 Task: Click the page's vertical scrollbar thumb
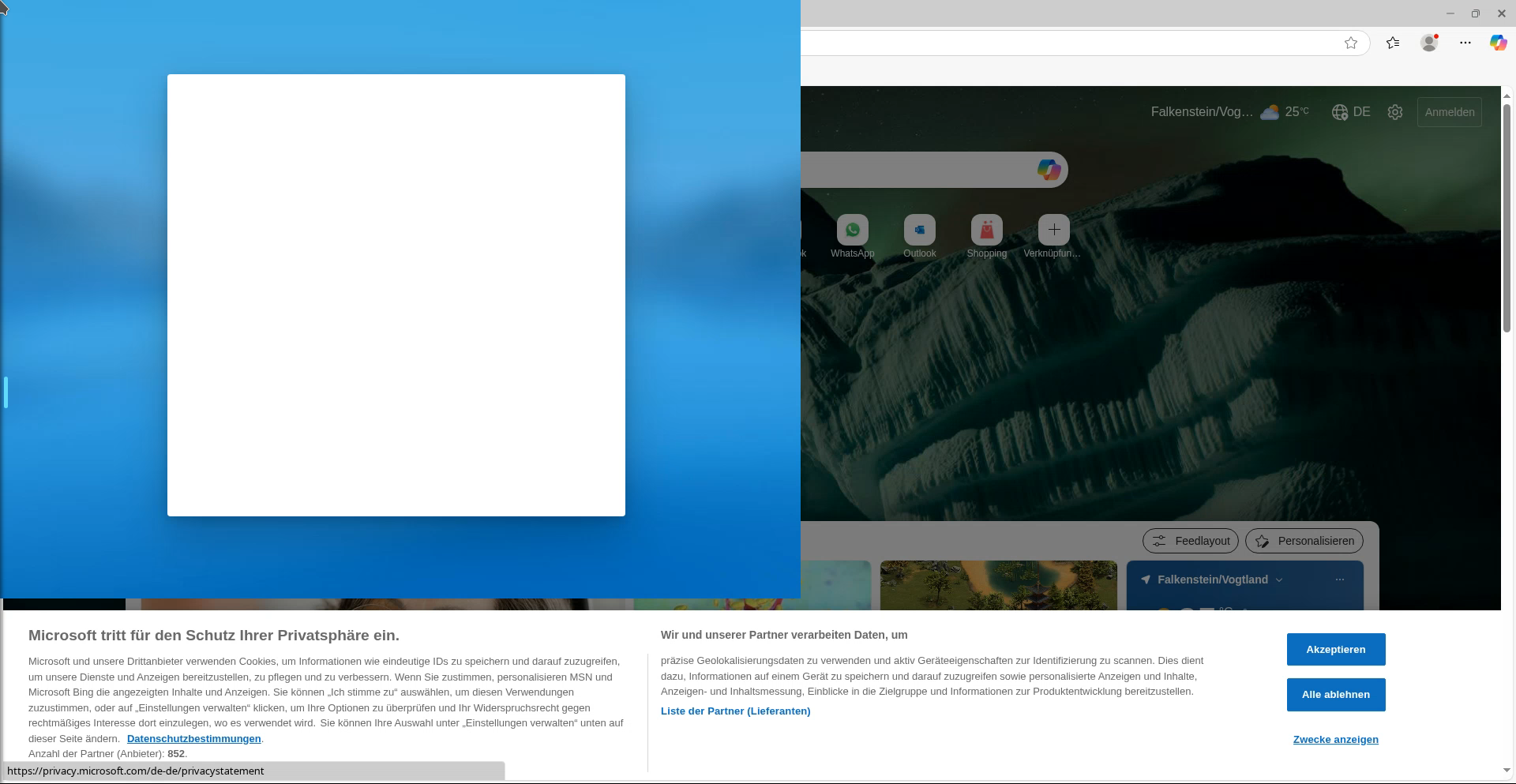tap(1507, 217)
